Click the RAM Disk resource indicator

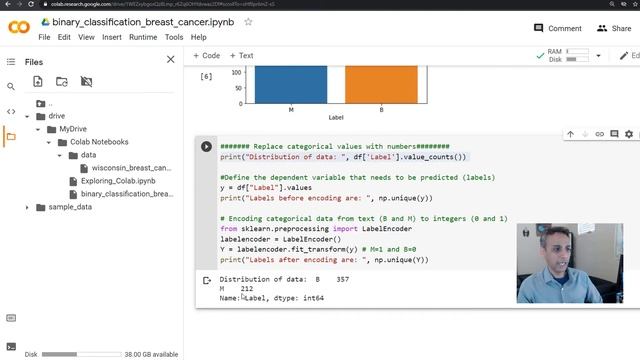pos(567,56)
